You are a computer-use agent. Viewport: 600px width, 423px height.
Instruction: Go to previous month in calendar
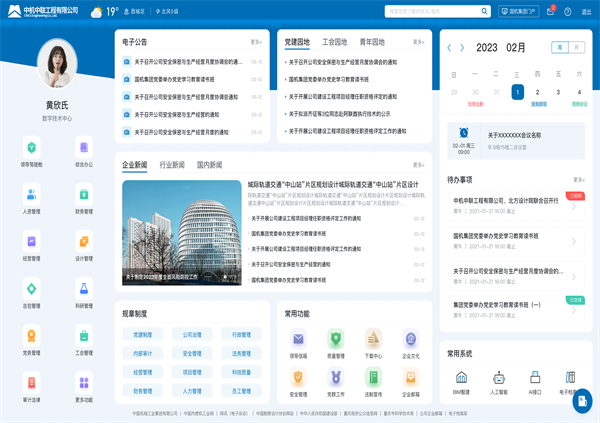click(449, 47)
